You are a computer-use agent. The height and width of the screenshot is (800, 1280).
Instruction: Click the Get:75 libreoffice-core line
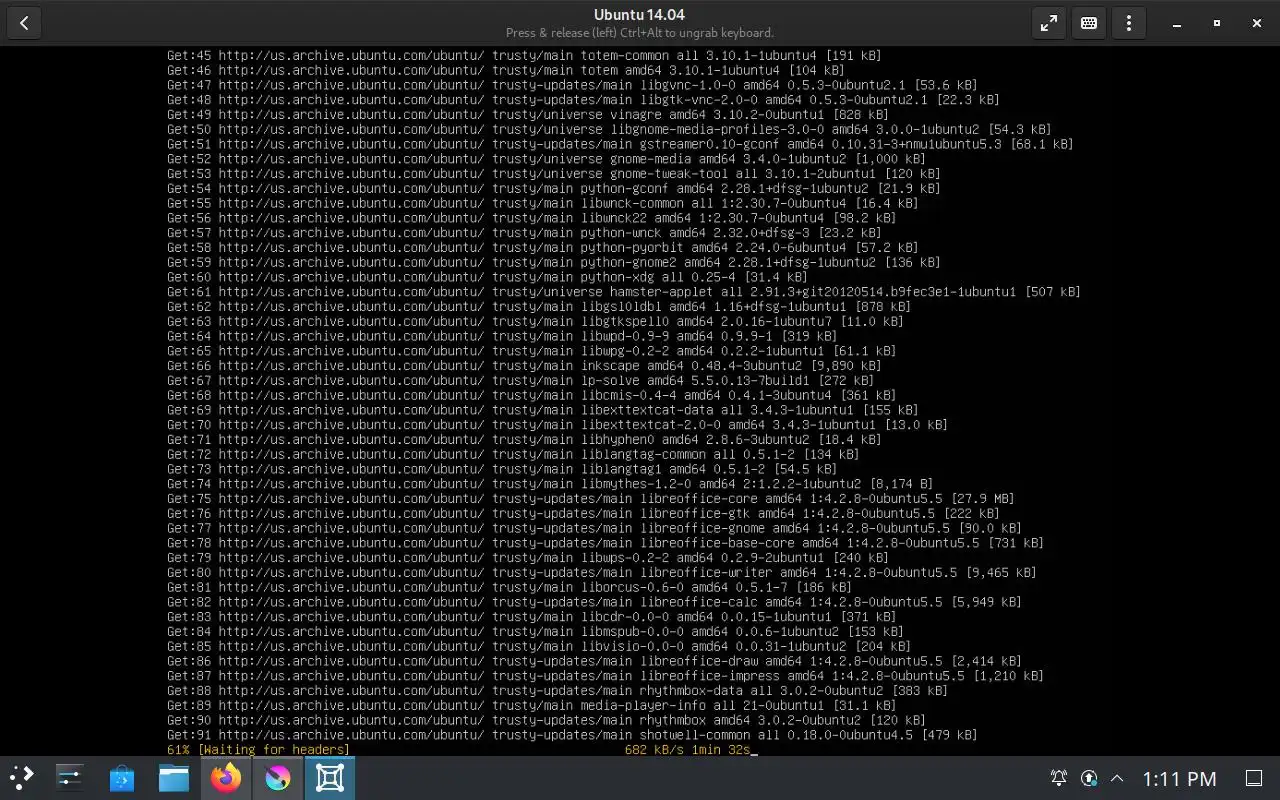click(x=591, y=499)
